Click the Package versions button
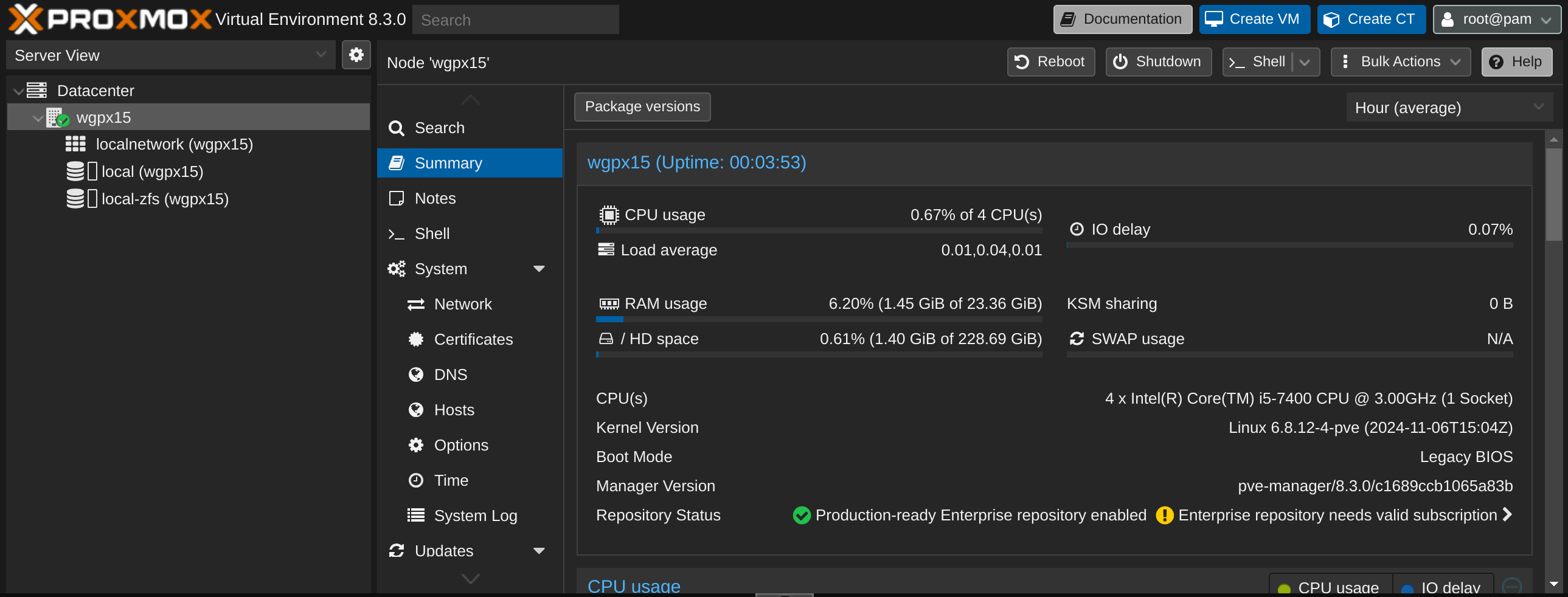Viewport: 1568px width, 597px height. point(642,107)
